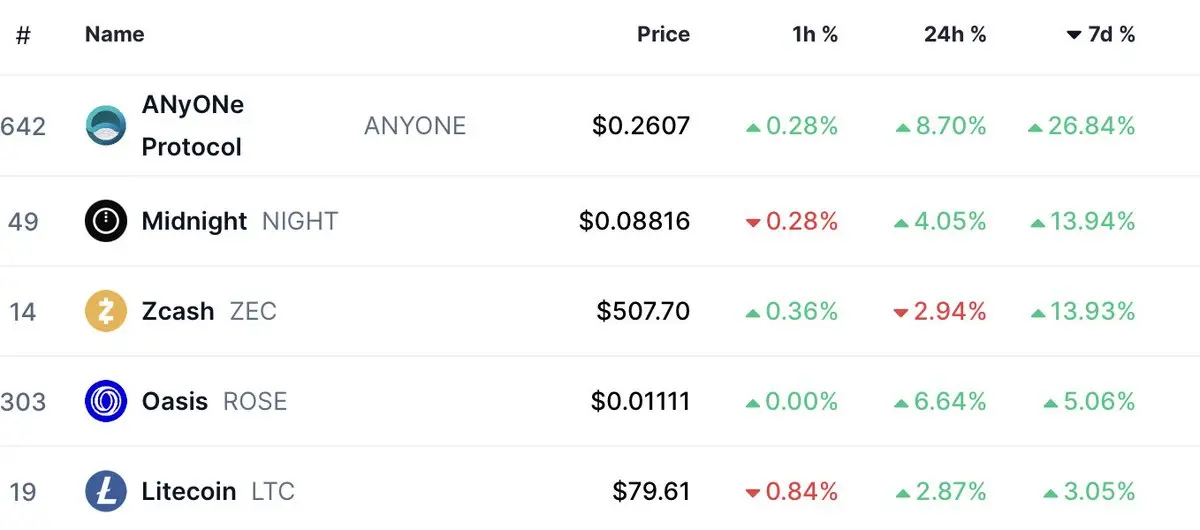Sort by the 24h % column
Screen dimensions: 1200x530
pos(955,34)
